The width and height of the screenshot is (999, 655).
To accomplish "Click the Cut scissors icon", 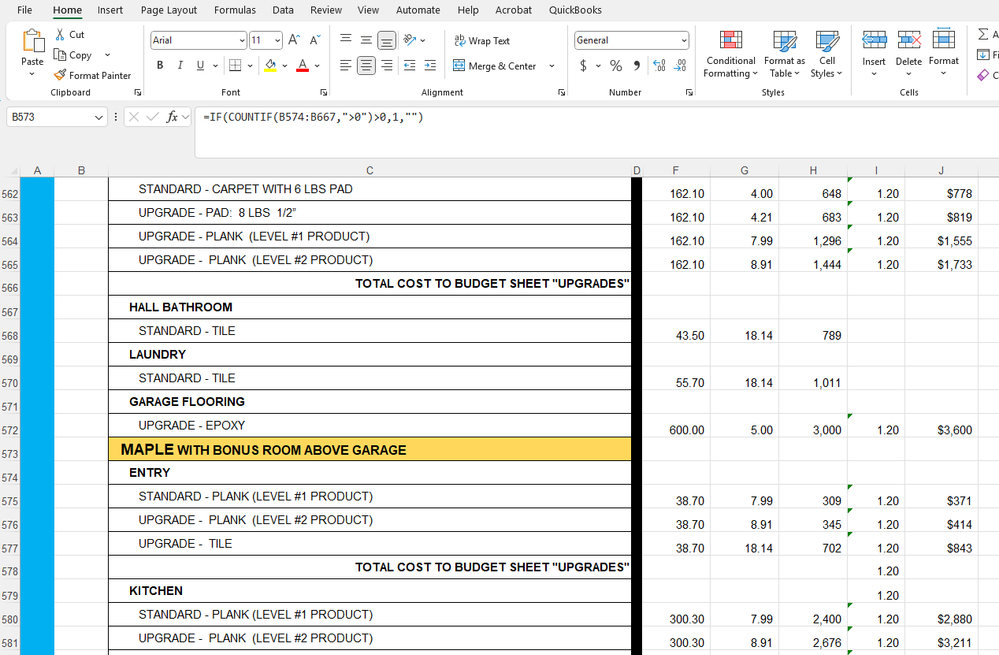I will click(x=60, y=34).
